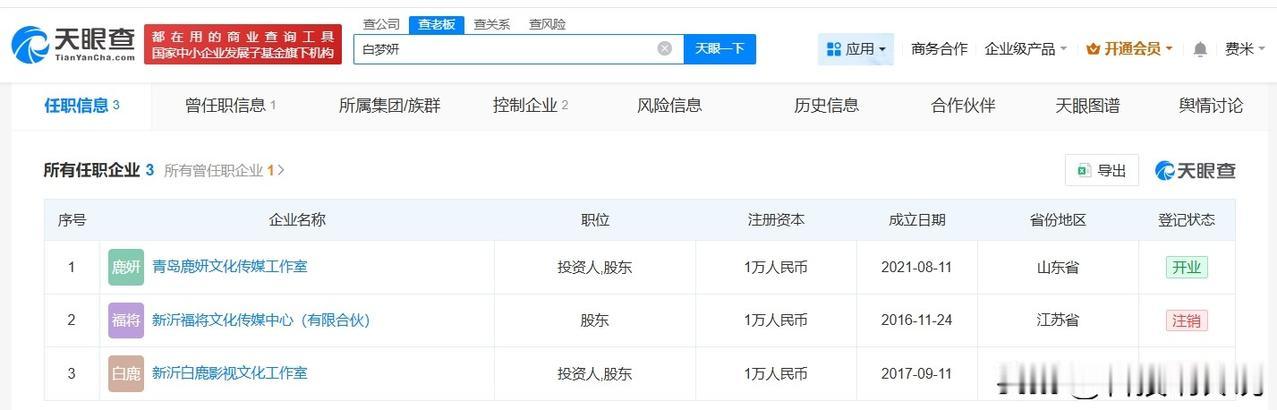This screenshot has width=1277, height=410.
Task: Switch to the 查公司 search tab
Action: 381,24
